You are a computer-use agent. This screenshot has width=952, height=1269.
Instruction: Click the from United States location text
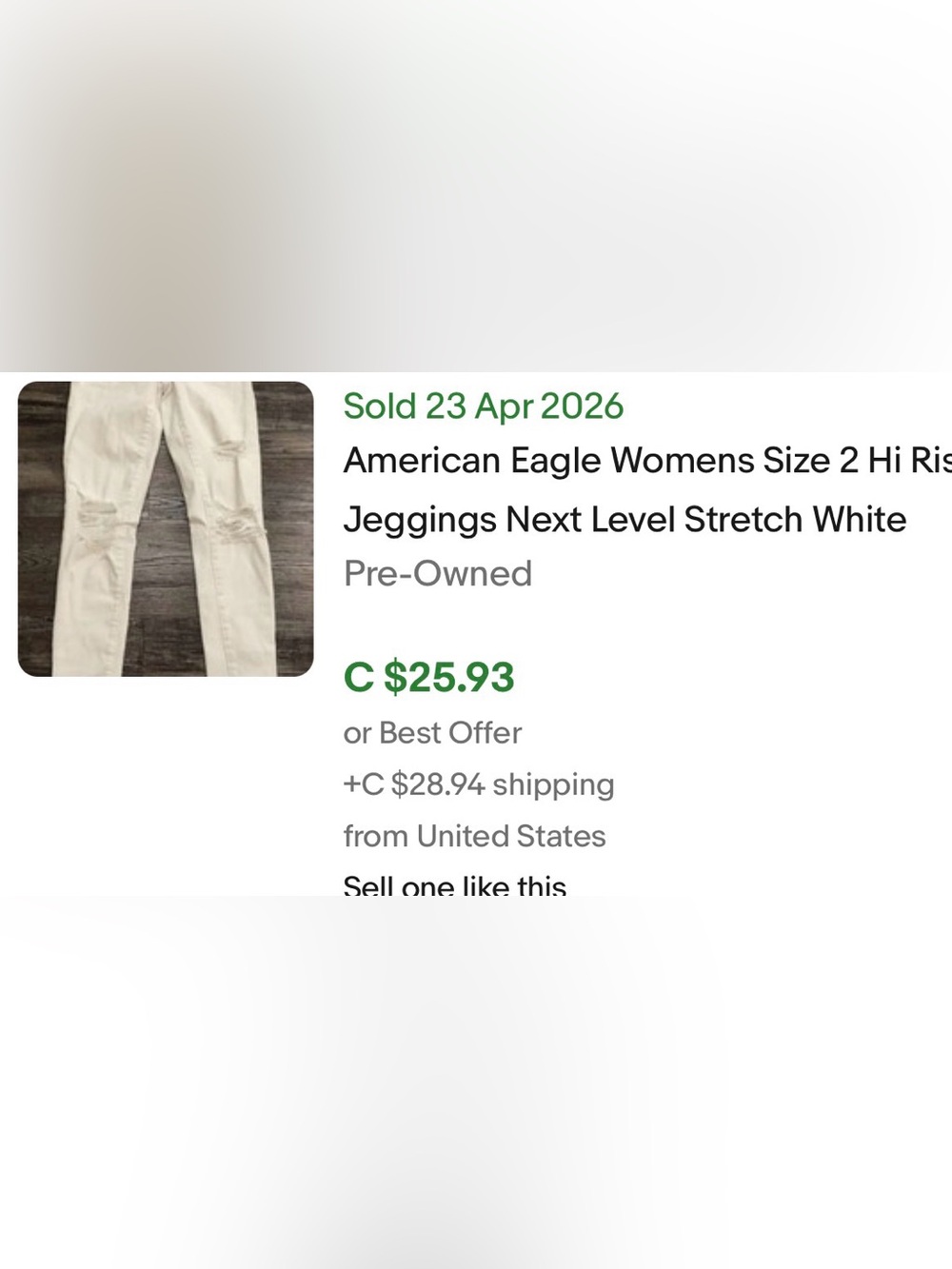(x=474, y=835)
